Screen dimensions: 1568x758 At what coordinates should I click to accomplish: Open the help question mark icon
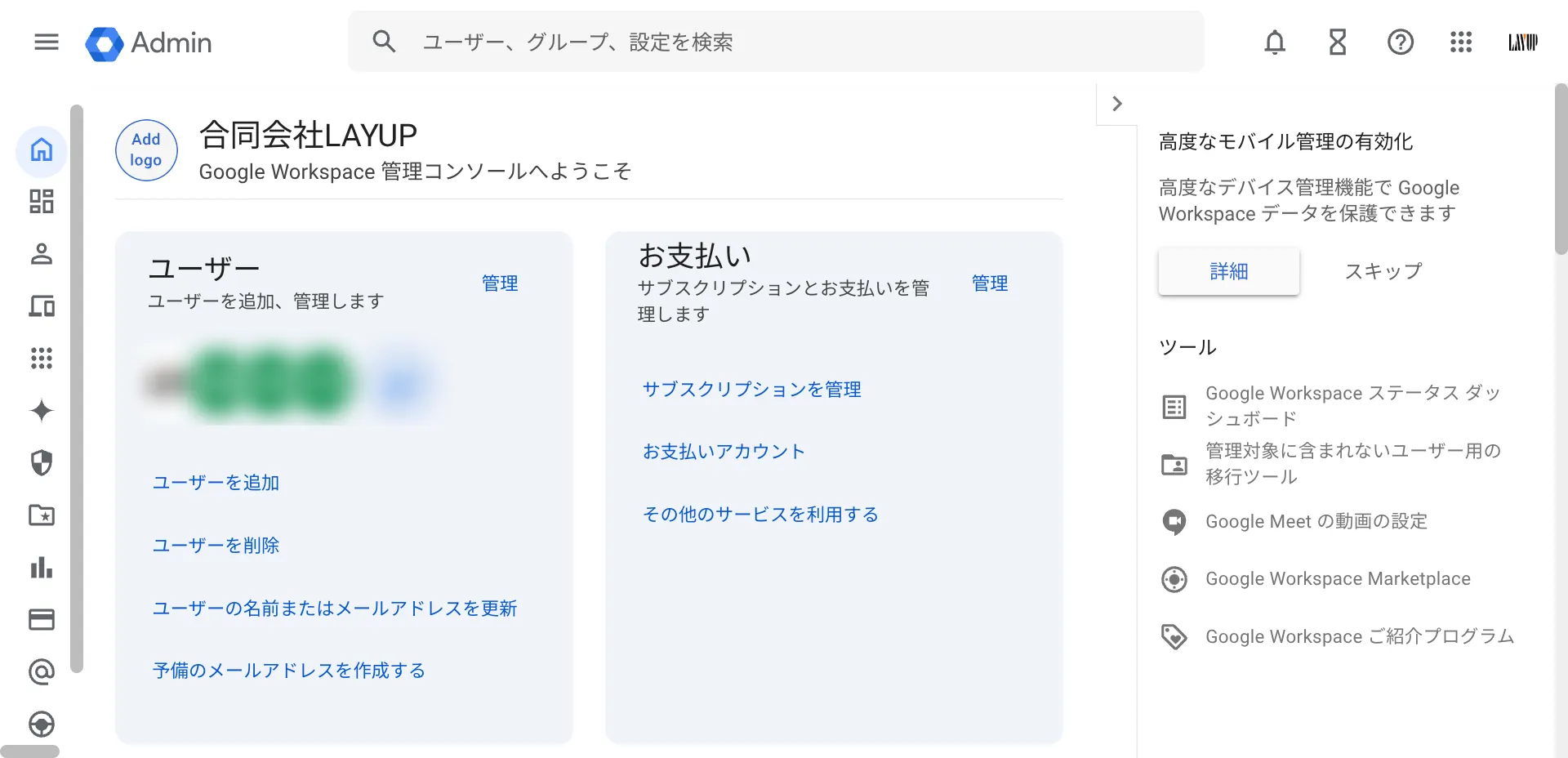(1401, 42)
